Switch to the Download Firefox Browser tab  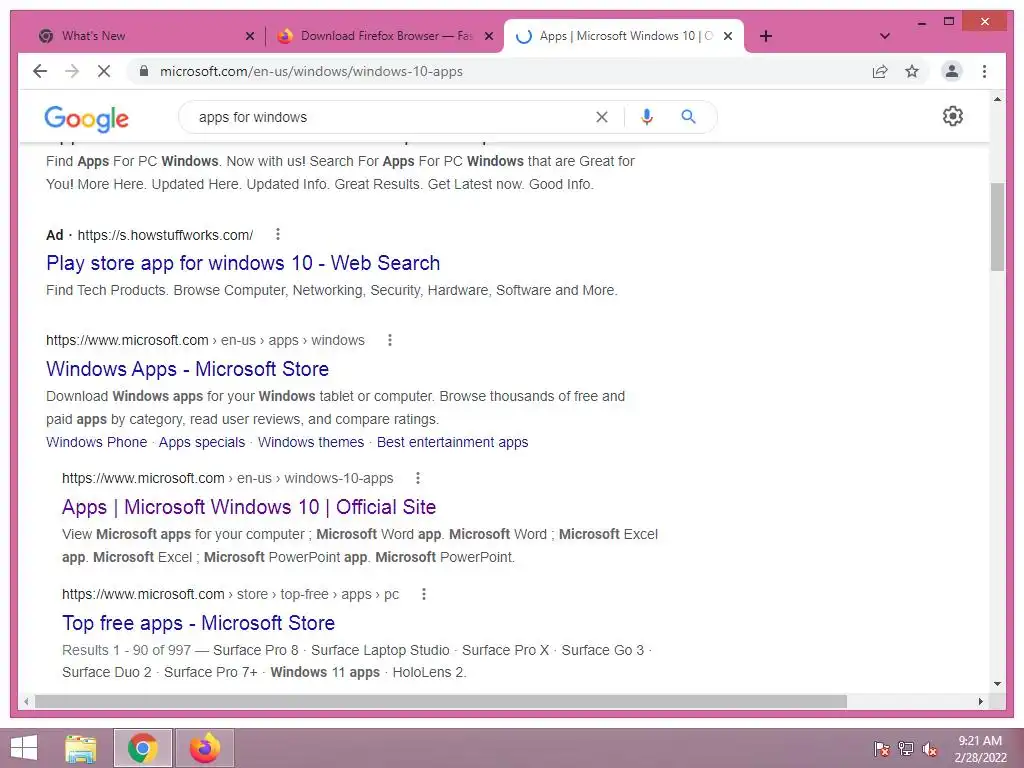[x=383, y=36]
